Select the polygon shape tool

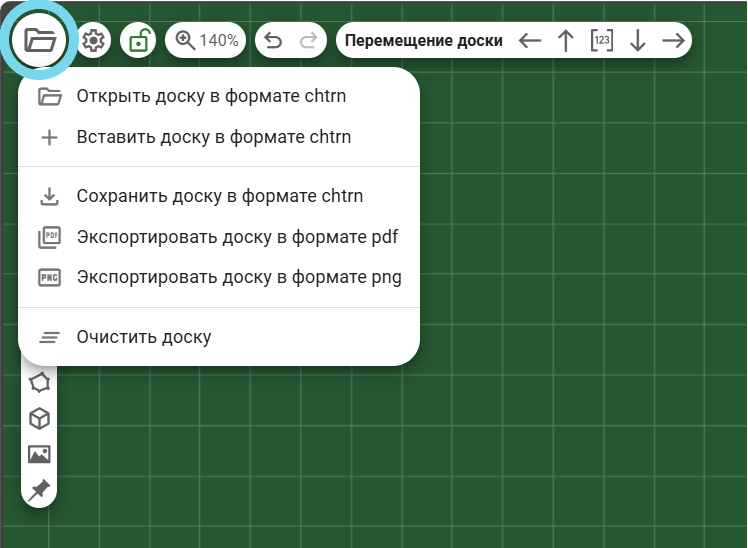tap(39, 382)
